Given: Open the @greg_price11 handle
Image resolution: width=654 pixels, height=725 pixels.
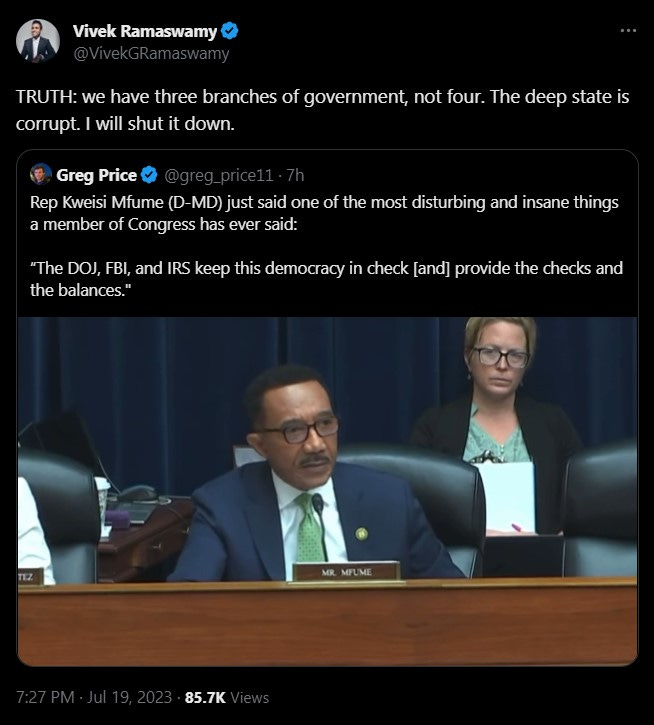Looking at the screenshot, I should [x=219, y=176].
